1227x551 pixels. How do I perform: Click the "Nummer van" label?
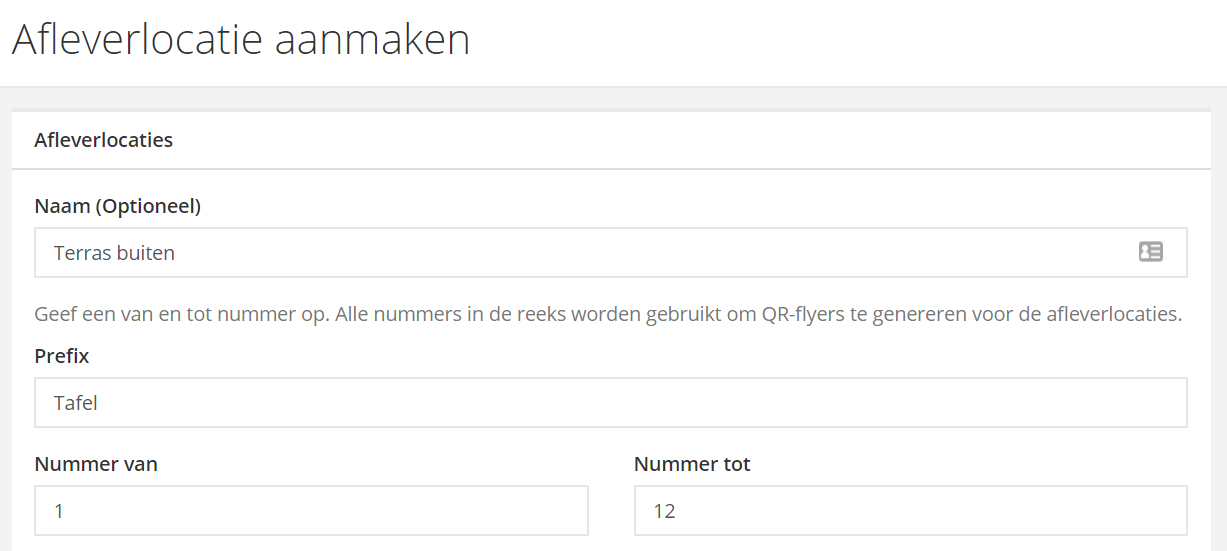(96, 464)
